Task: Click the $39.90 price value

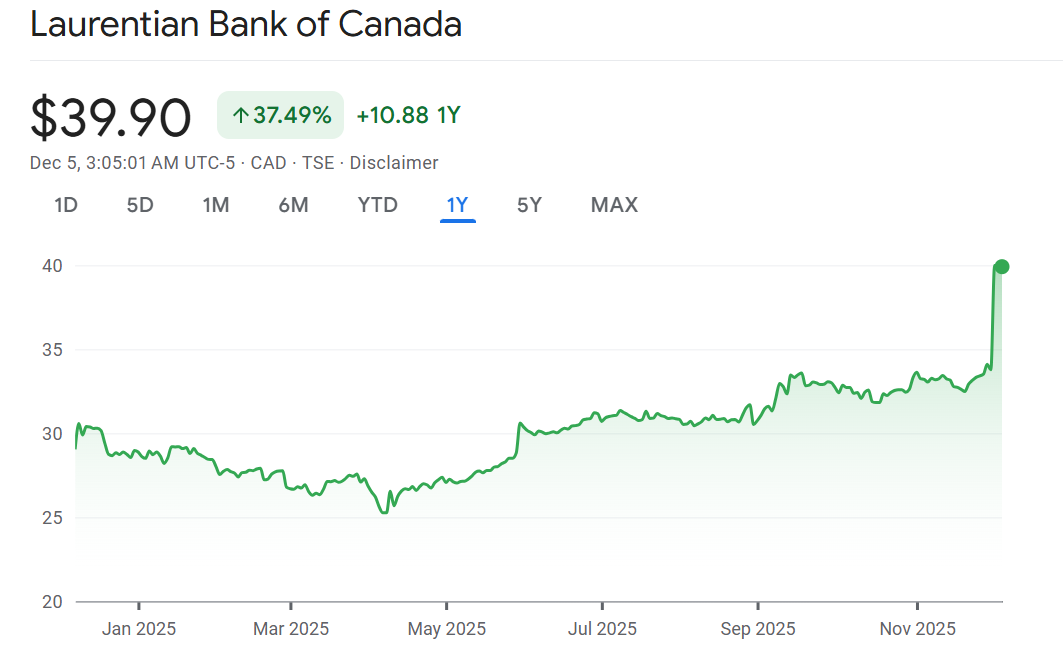Action: pos(110,118)
